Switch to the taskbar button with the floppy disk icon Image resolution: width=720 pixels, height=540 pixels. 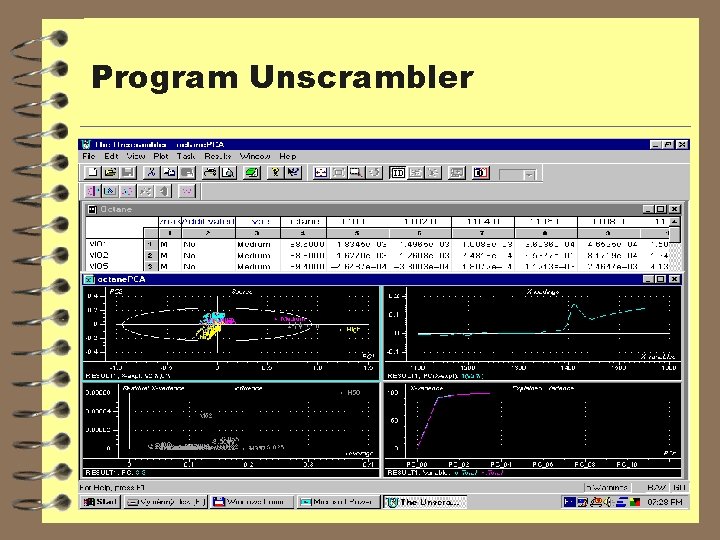[252, 502]
